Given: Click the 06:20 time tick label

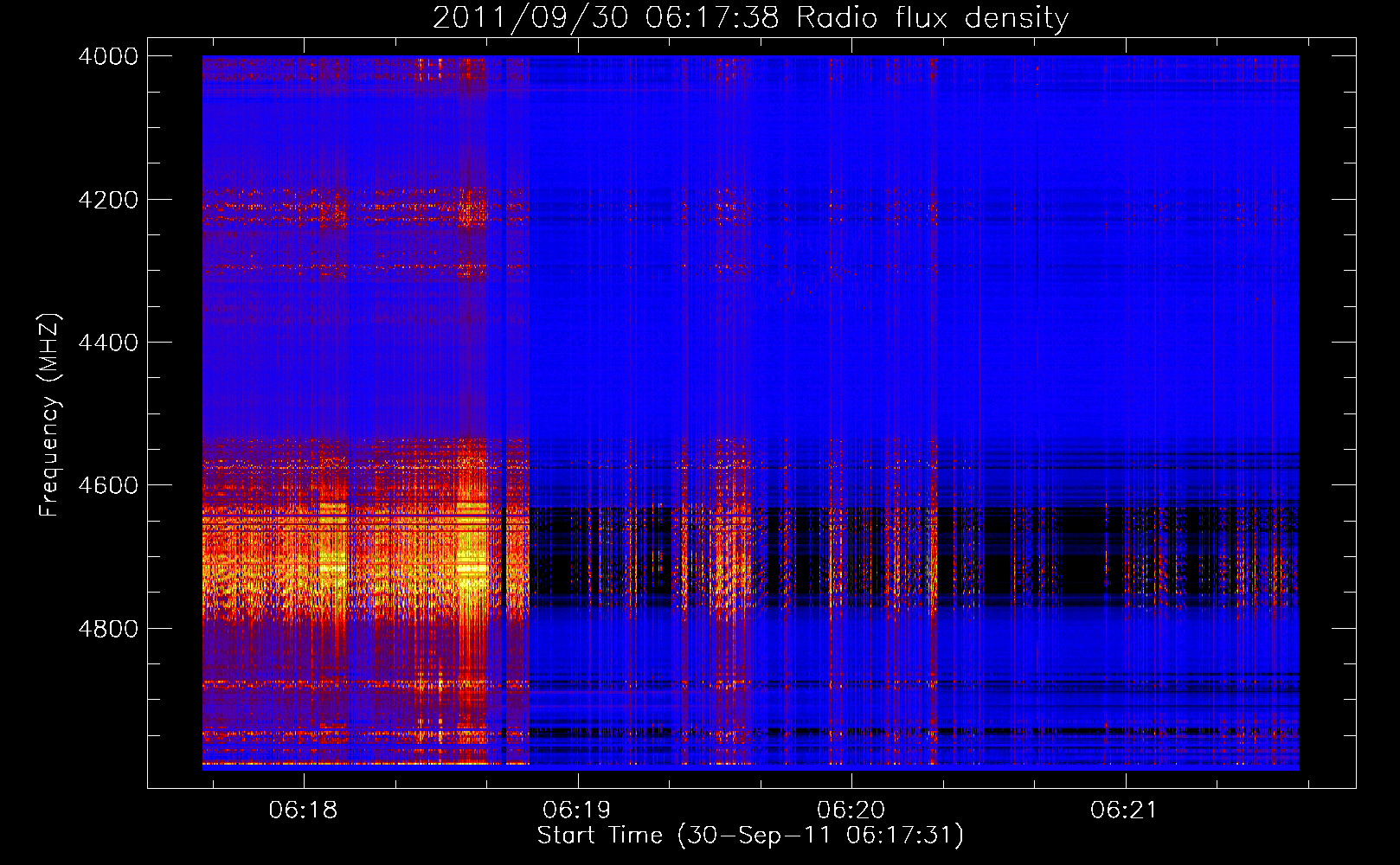Looking at the screenshot, I should pyautogui.click(x=851, y=810).
